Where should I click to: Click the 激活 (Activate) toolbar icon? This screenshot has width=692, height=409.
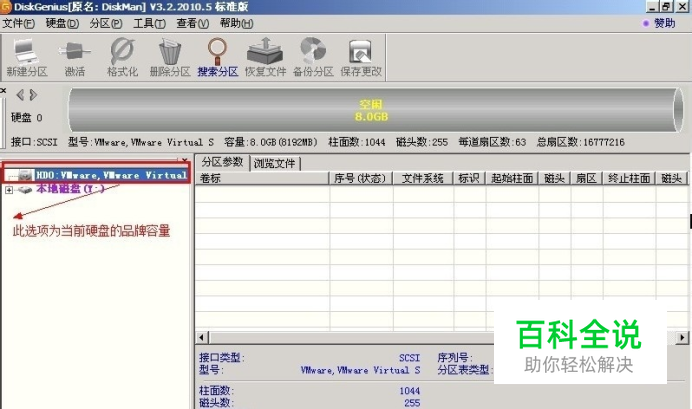(74, 58)
